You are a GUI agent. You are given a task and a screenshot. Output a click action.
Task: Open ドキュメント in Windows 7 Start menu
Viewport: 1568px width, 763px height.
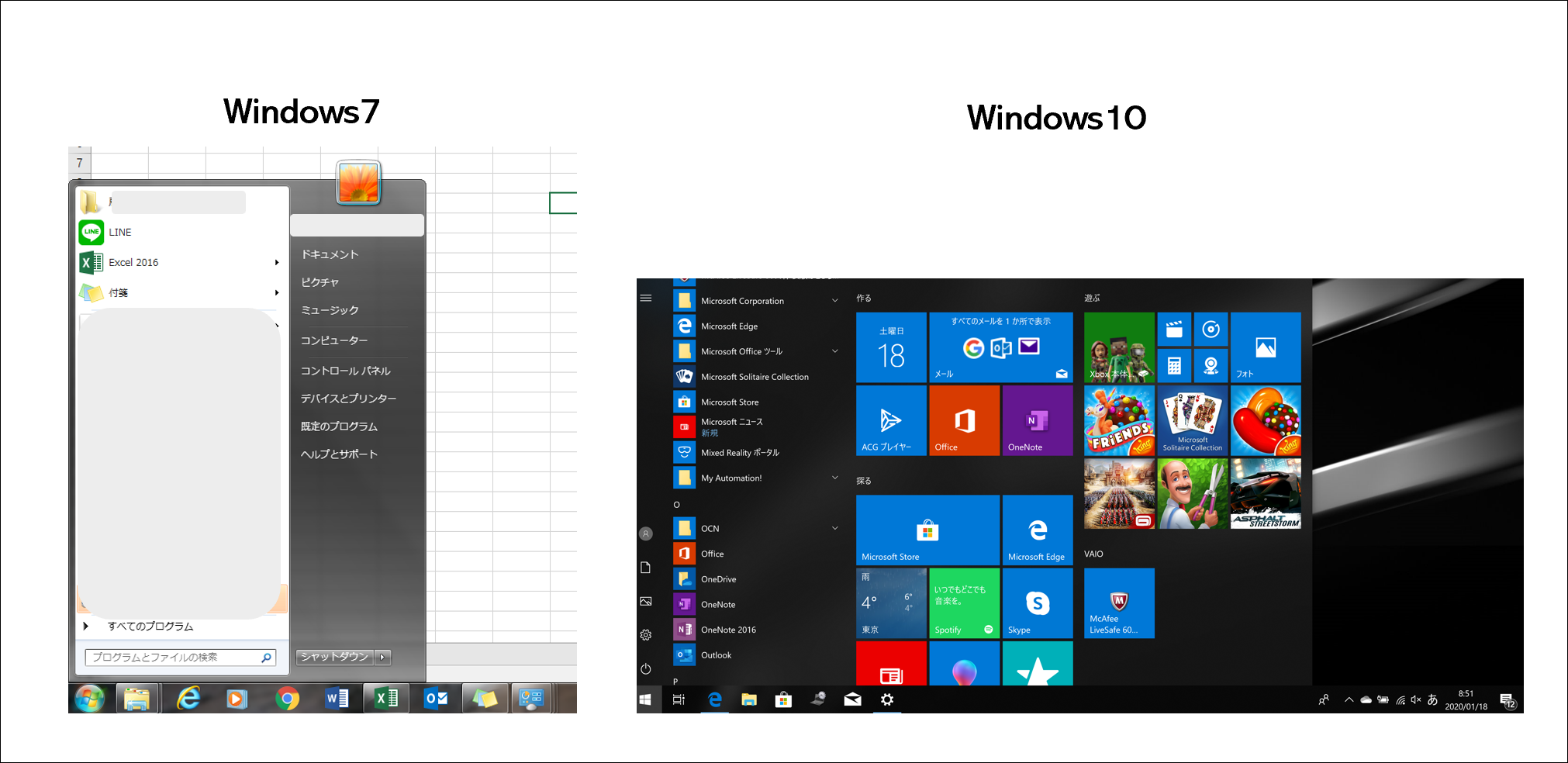tap(330, 254)
